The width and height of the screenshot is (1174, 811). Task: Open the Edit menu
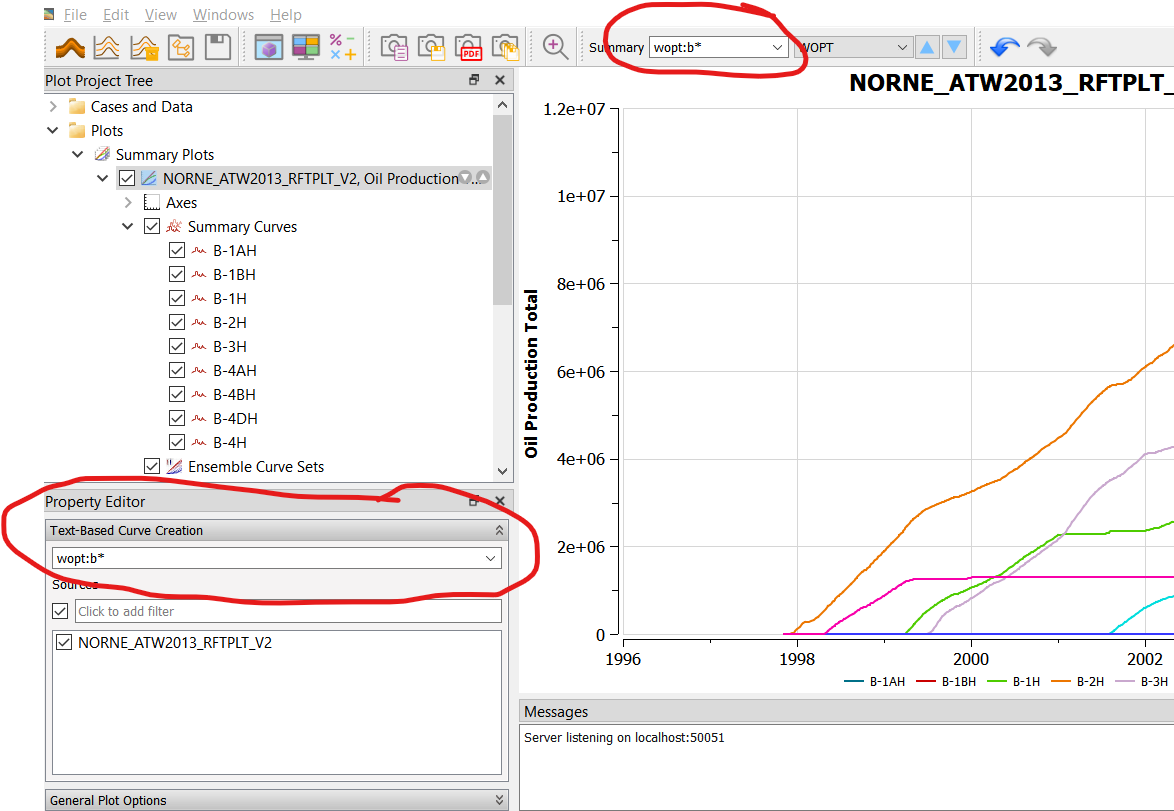pyautogui.click(x=115, y=14)
